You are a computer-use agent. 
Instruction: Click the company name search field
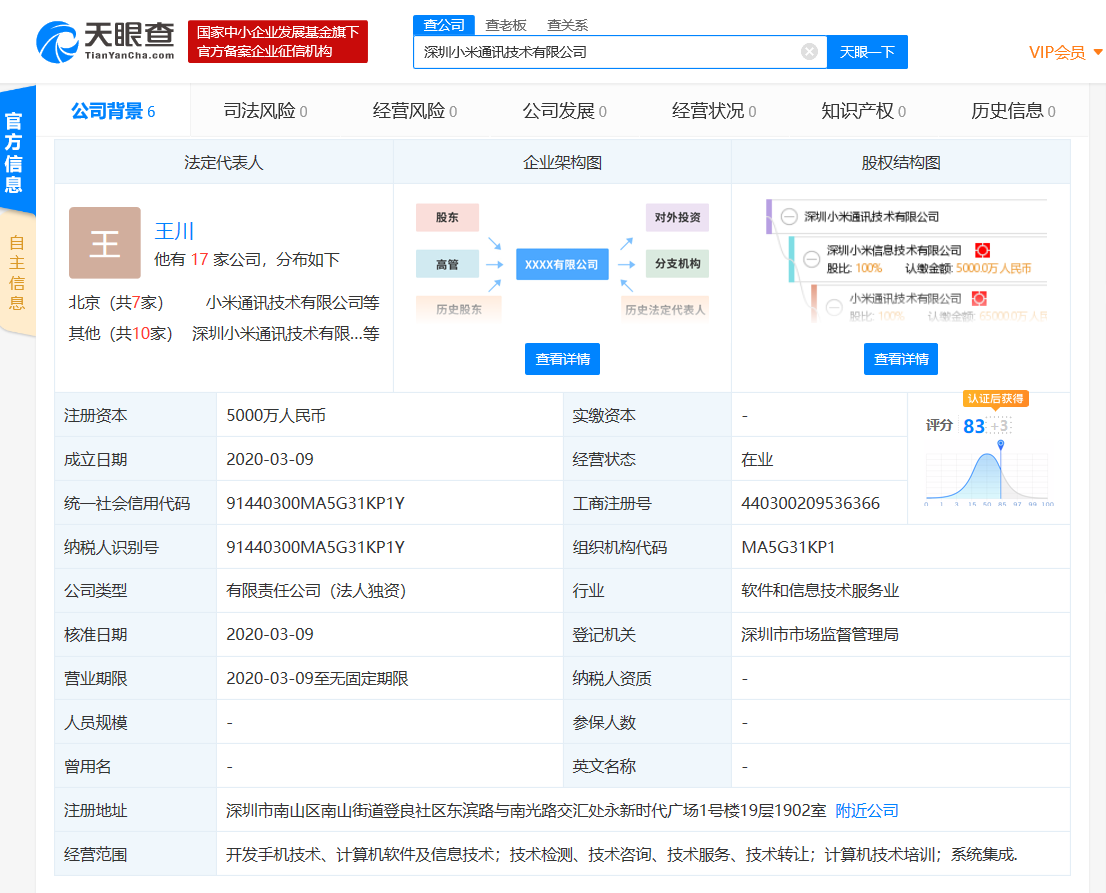605,52
